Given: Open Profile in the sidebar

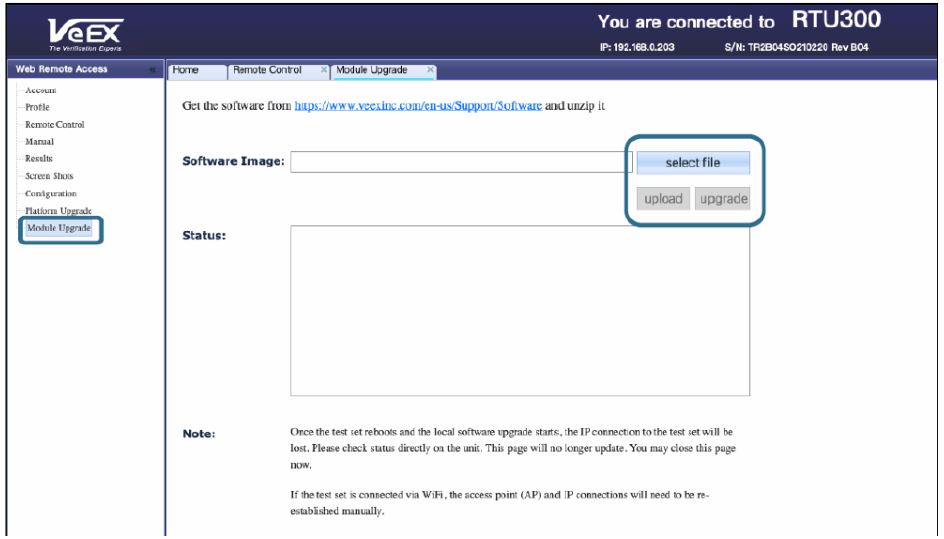Looking at the screenshot, I should click(x=37, y=107).
